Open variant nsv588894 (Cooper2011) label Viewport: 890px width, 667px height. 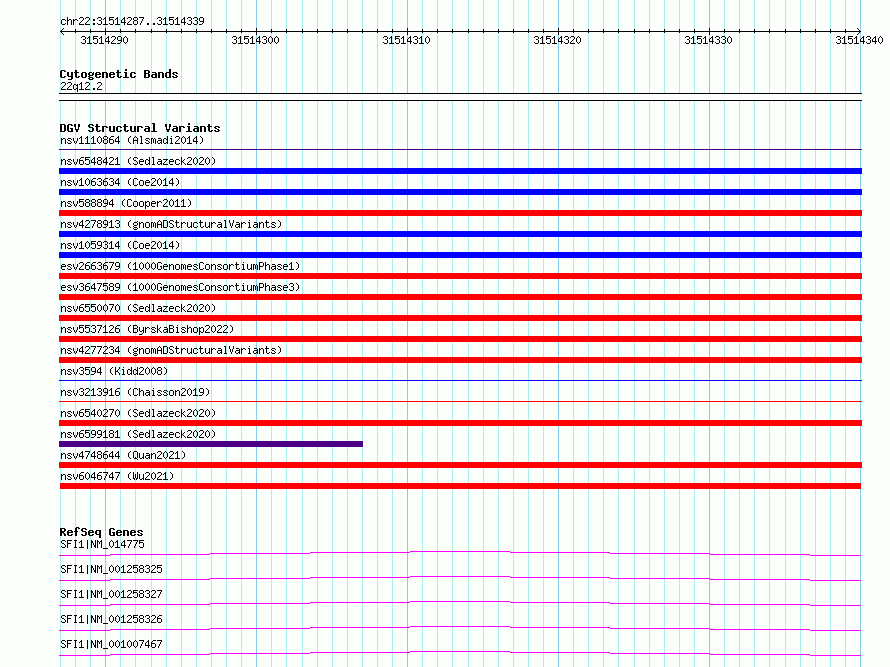[126, 203]
